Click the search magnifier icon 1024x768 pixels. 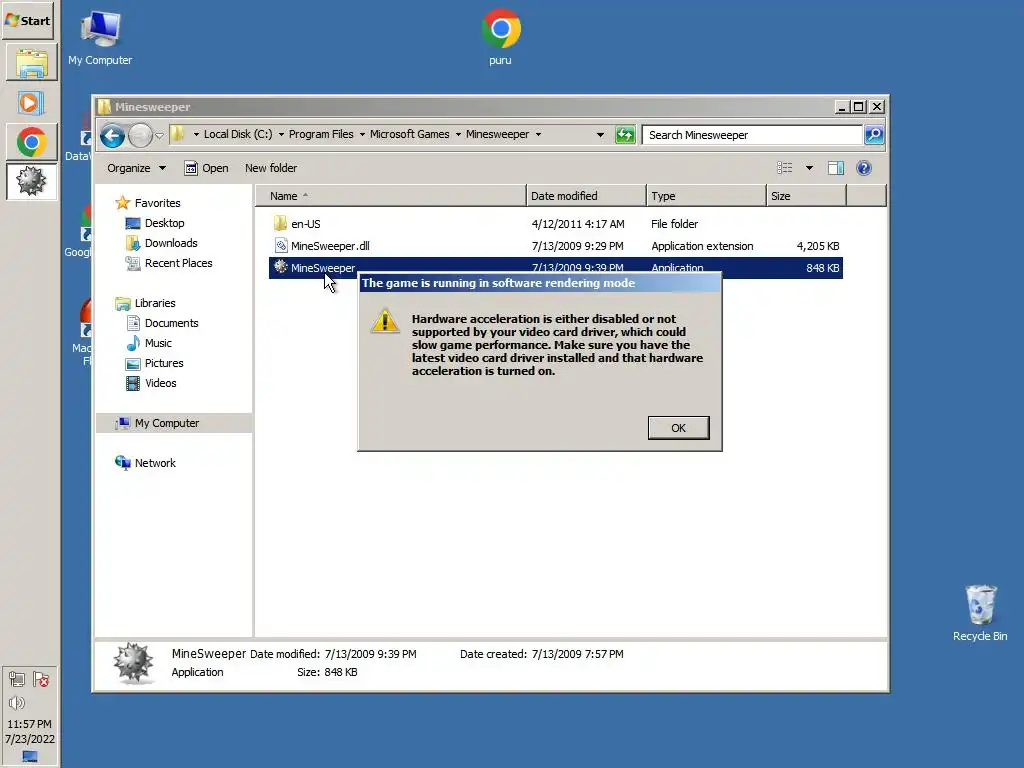coord(874,135)
